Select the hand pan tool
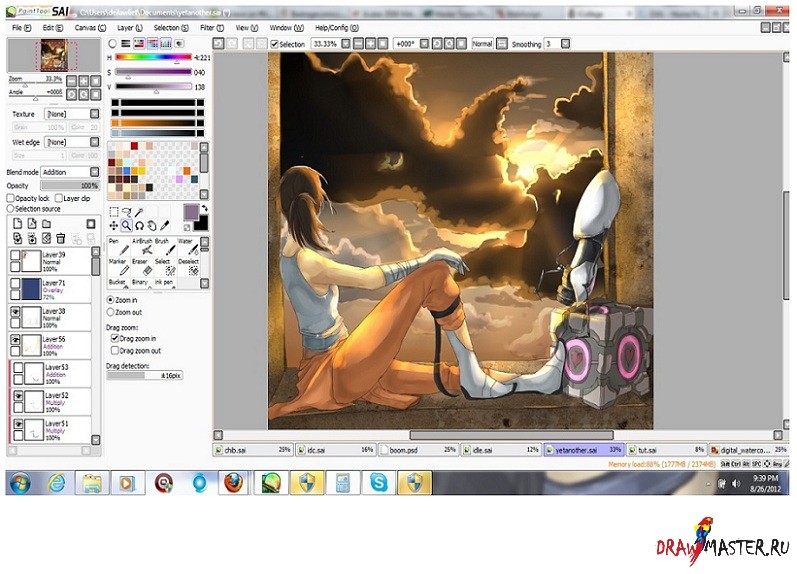This screenshot has height=574, width=797. tap(151, 226)
